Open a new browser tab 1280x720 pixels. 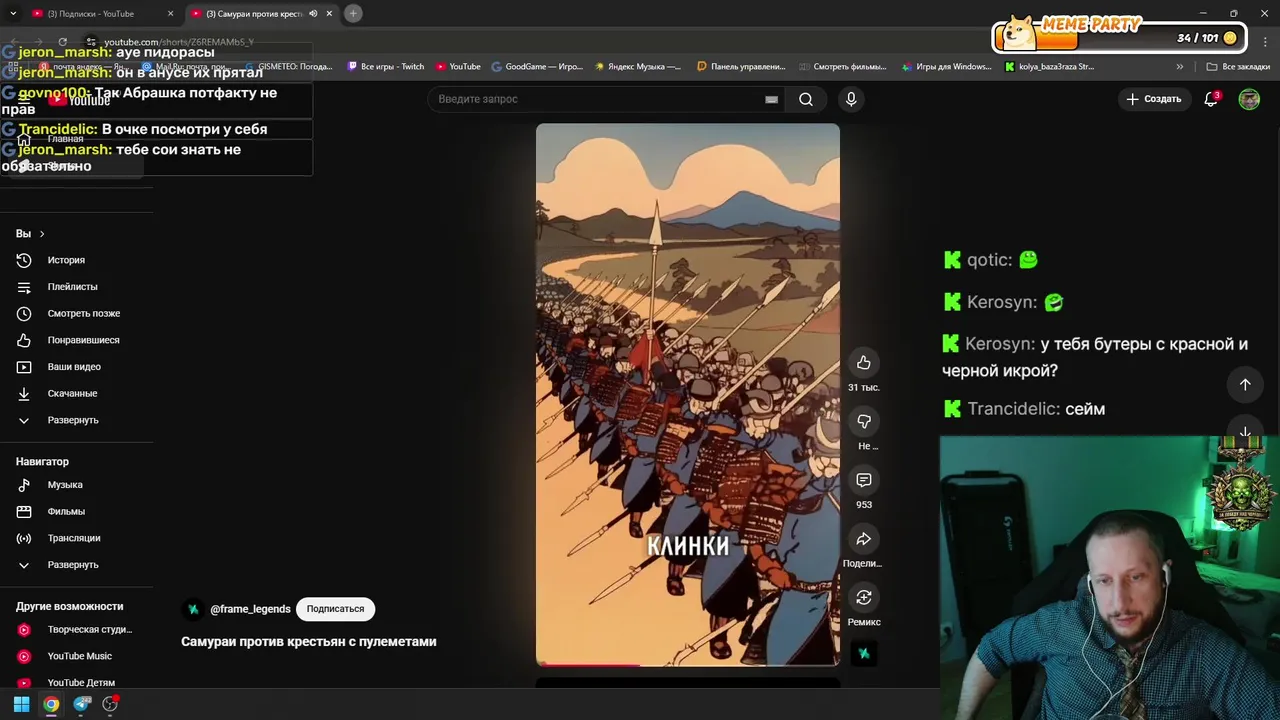click(353, 14)
